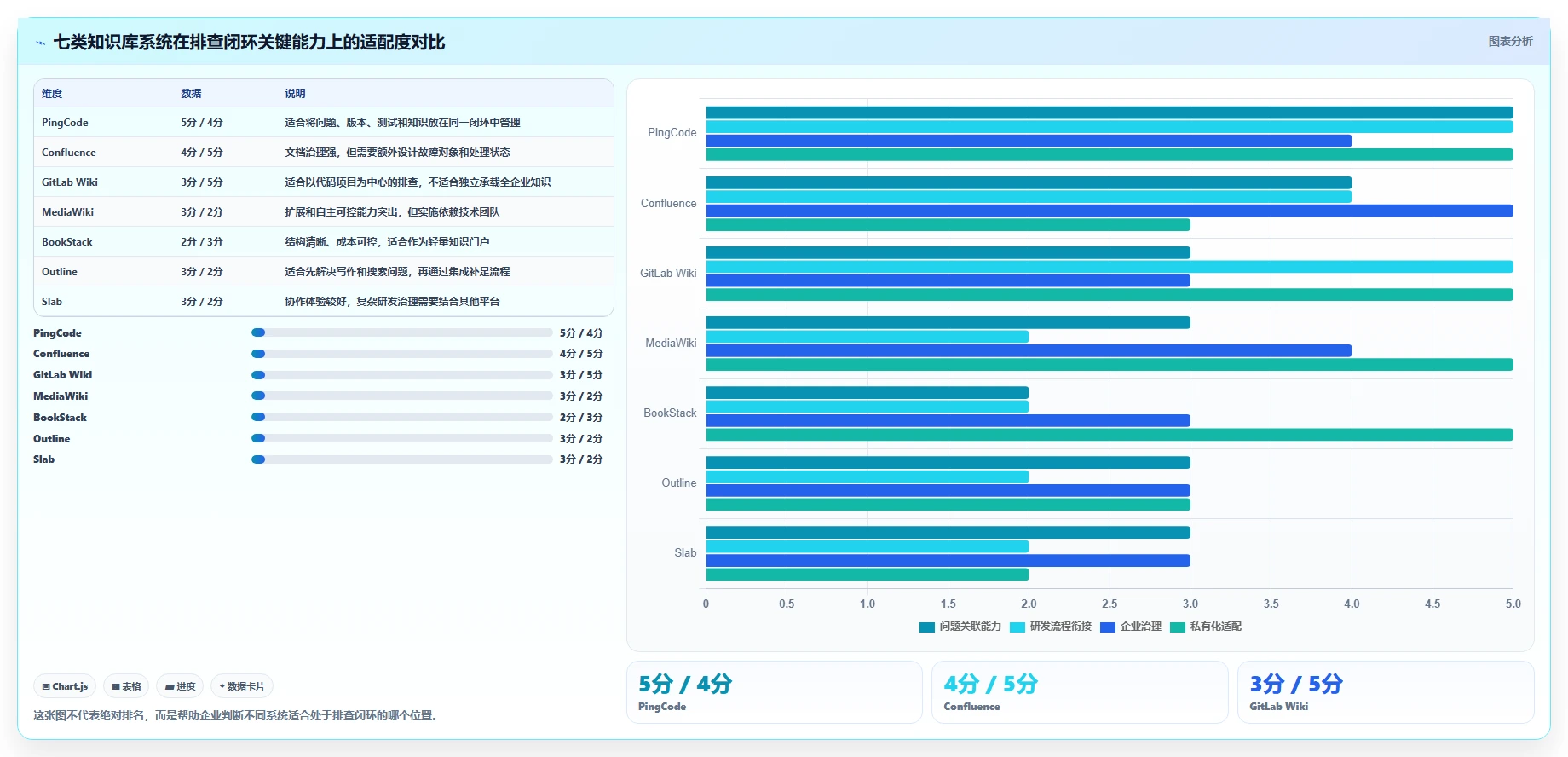This screenshot has height=757, width=1568.
Task: Select the Slab cell in the table
Action: coord(51,302)
